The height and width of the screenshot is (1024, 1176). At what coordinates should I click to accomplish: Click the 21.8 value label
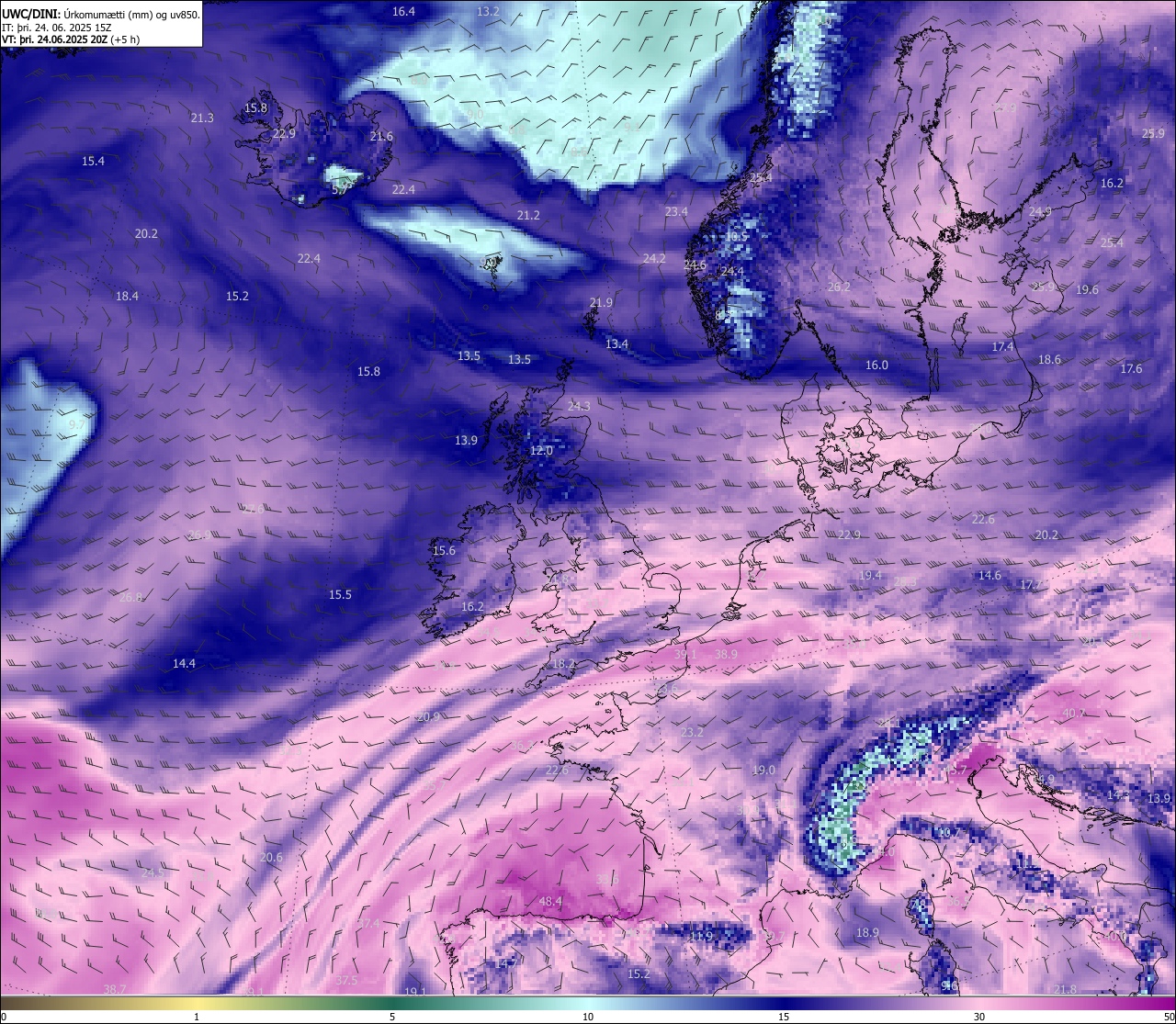(x=1065, y=989)
